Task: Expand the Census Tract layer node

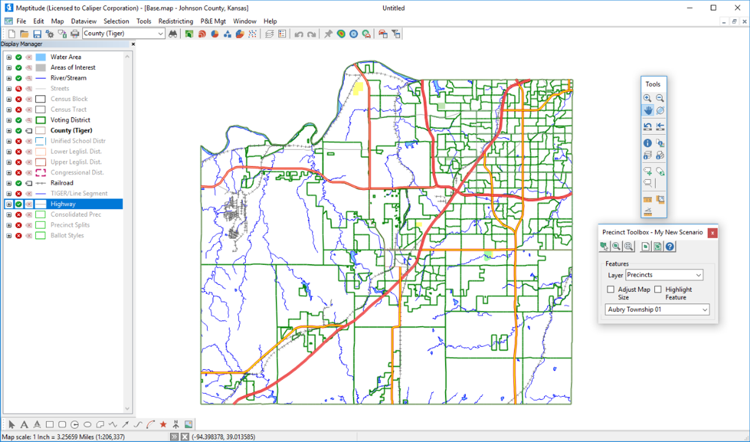Action: pos(9,110)
